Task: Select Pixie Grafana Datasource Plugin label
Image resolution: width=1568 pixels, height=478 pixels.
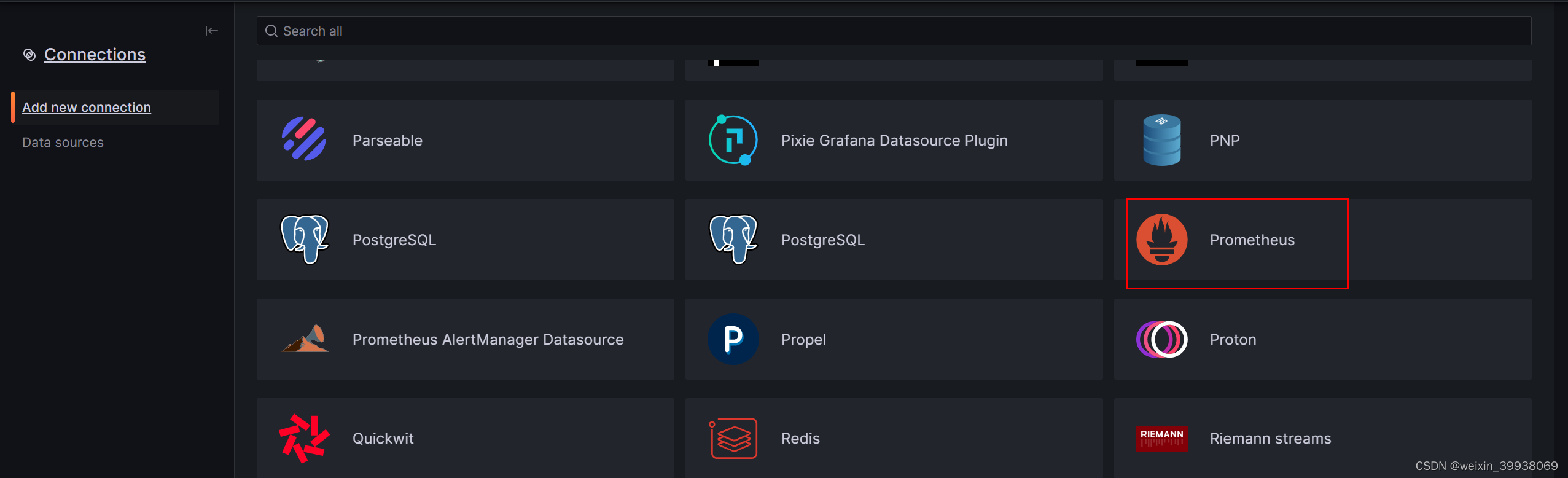Action: (x=894, y=140)
